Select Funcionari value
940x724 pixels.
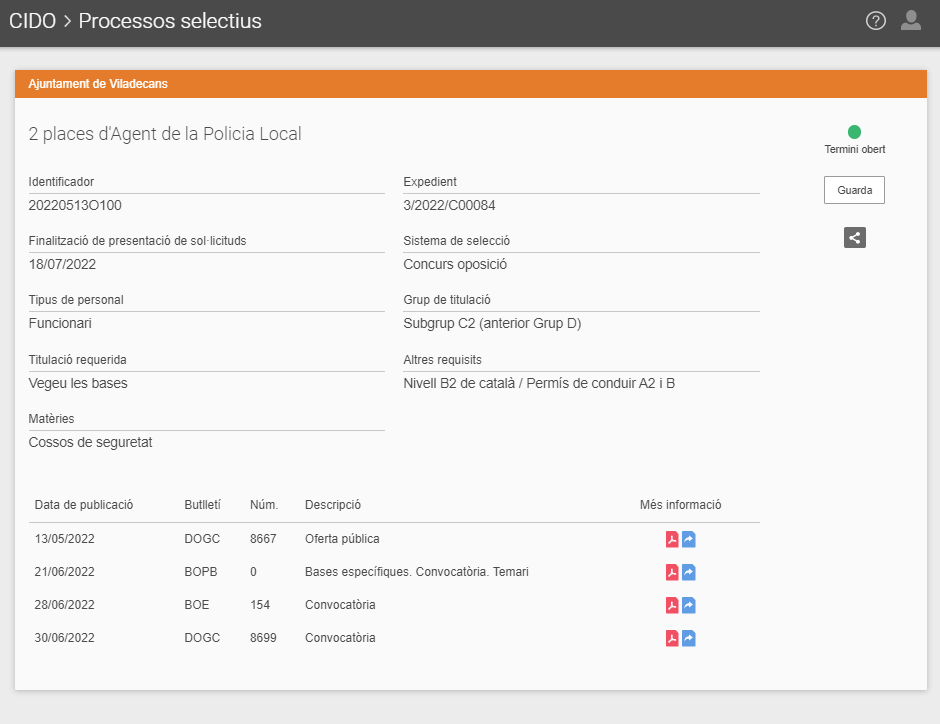pyautogui.click(x=60, y=324)
